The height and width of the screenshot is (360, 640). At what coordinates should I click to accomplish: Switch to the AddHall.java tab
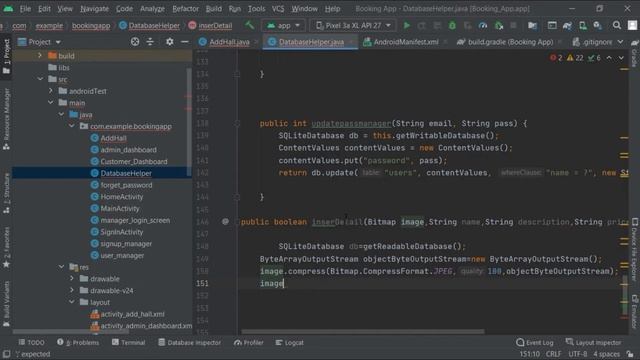(x=228, y=42)
